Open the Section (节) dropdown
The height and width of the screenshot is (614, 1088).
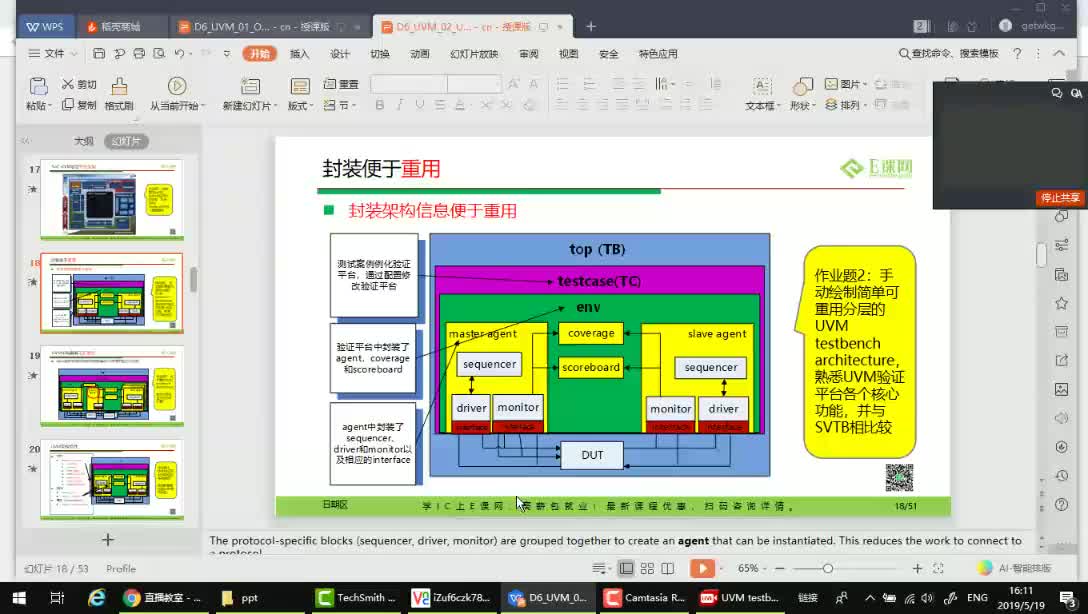click(x=341, y=105)
